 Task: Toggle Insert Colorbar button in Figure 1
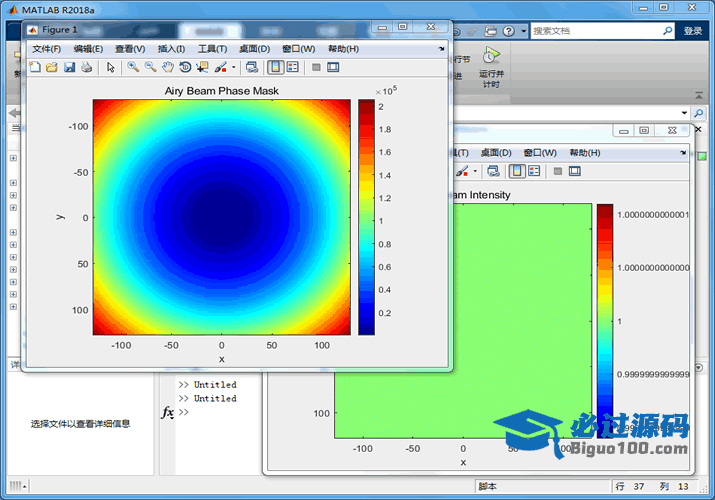tap(275, 67)
